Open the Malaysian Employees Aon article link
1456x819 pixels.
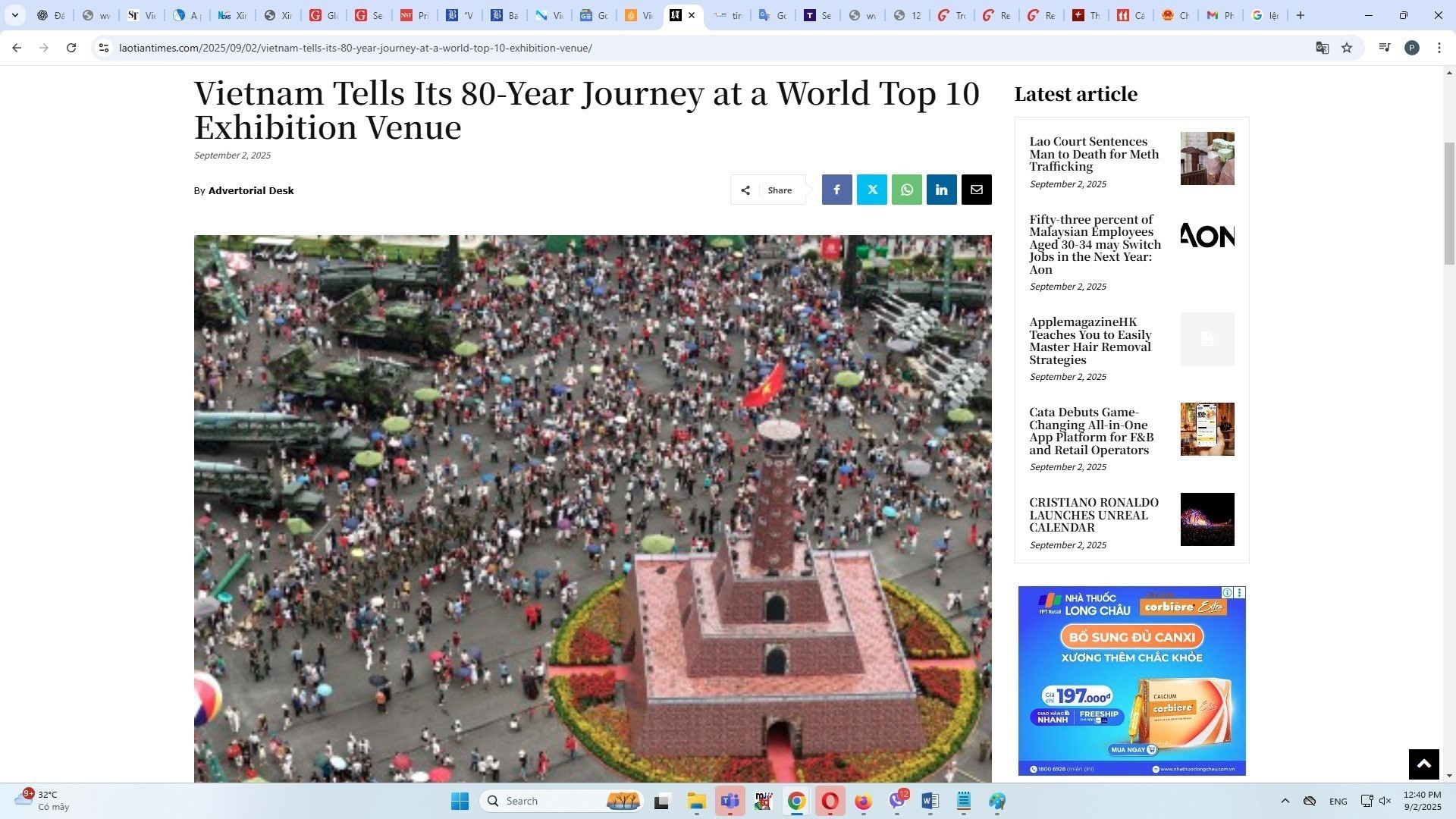pos(1095,244)
